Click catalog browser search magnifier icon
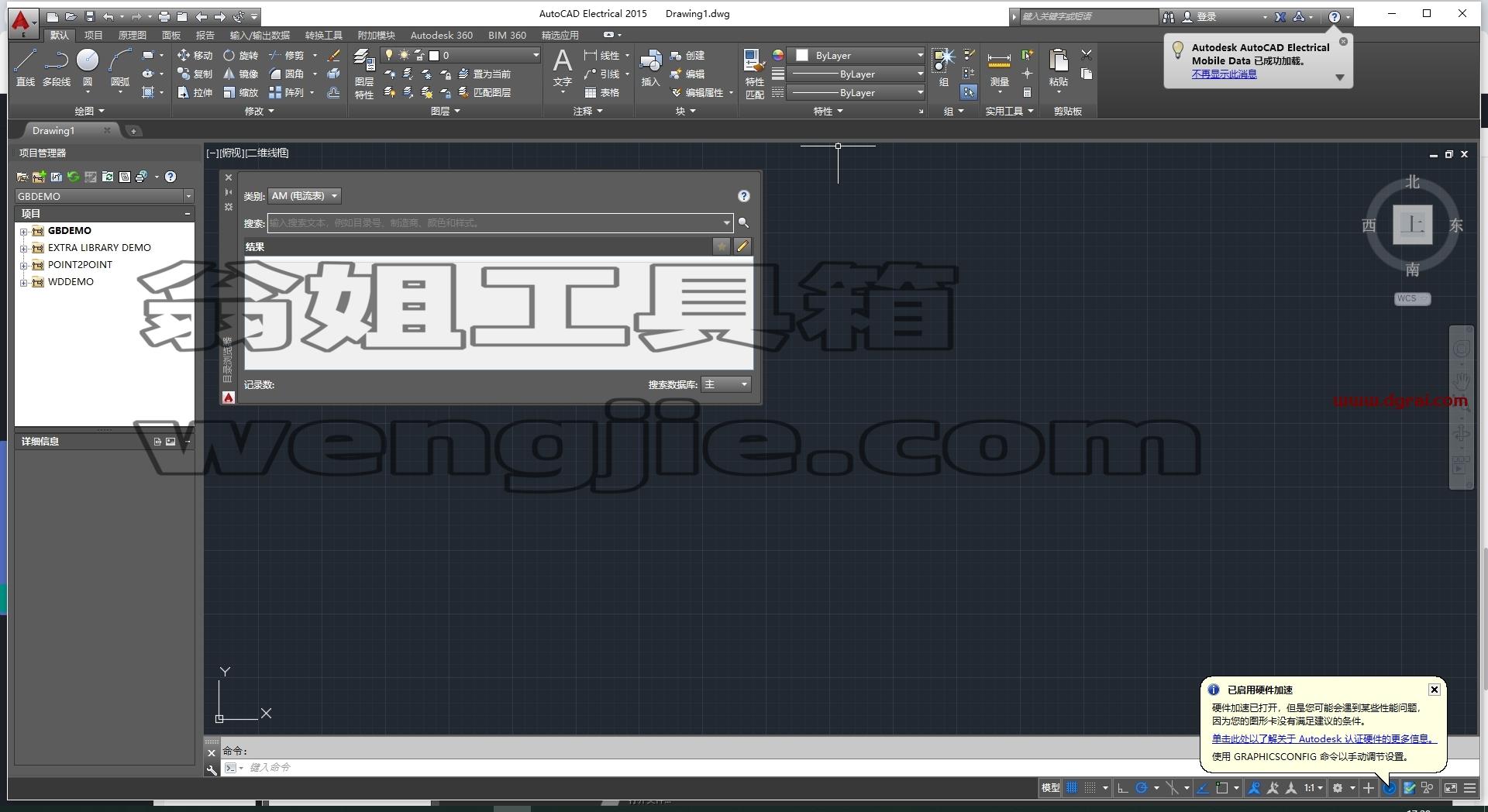Screen dimensions: 1488x812 [744, 223]
